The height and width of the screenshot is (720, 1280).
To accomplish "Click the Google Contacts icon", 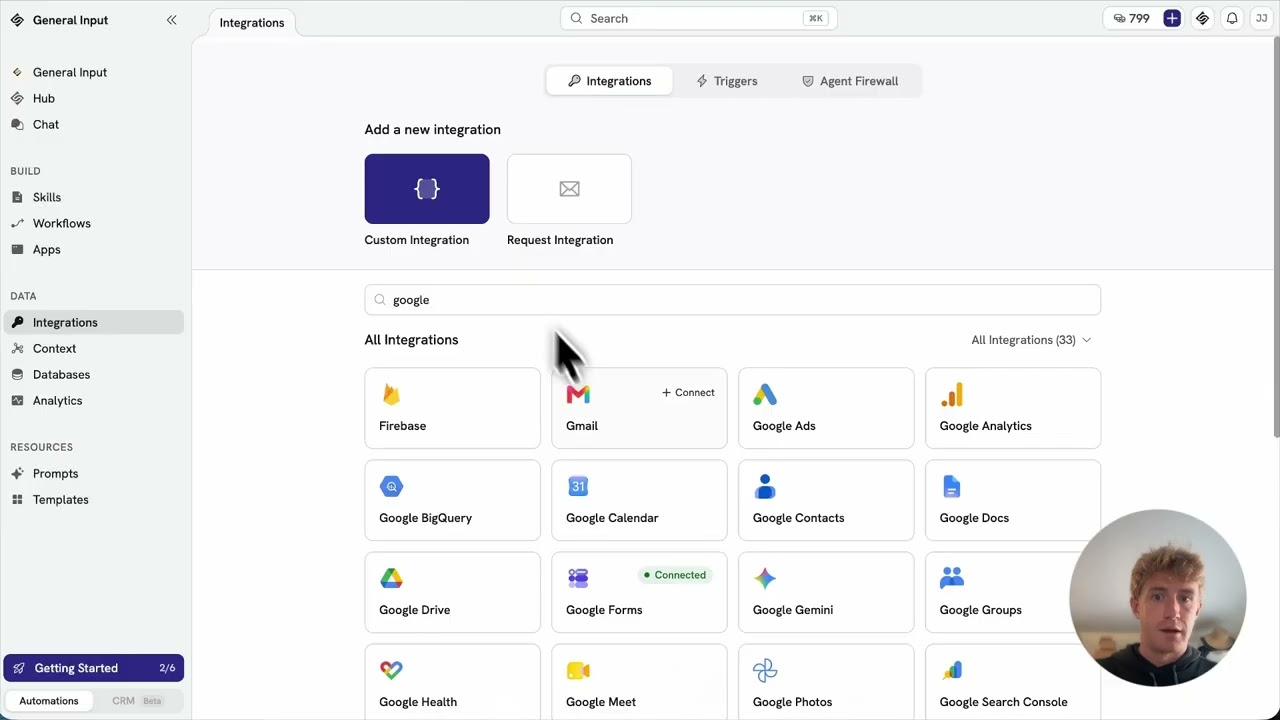I will tap(765, 486).
